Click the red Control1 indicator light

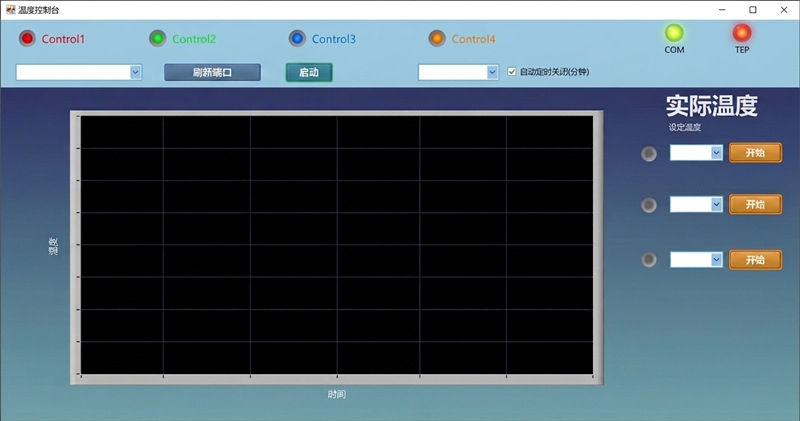(27, 38)
